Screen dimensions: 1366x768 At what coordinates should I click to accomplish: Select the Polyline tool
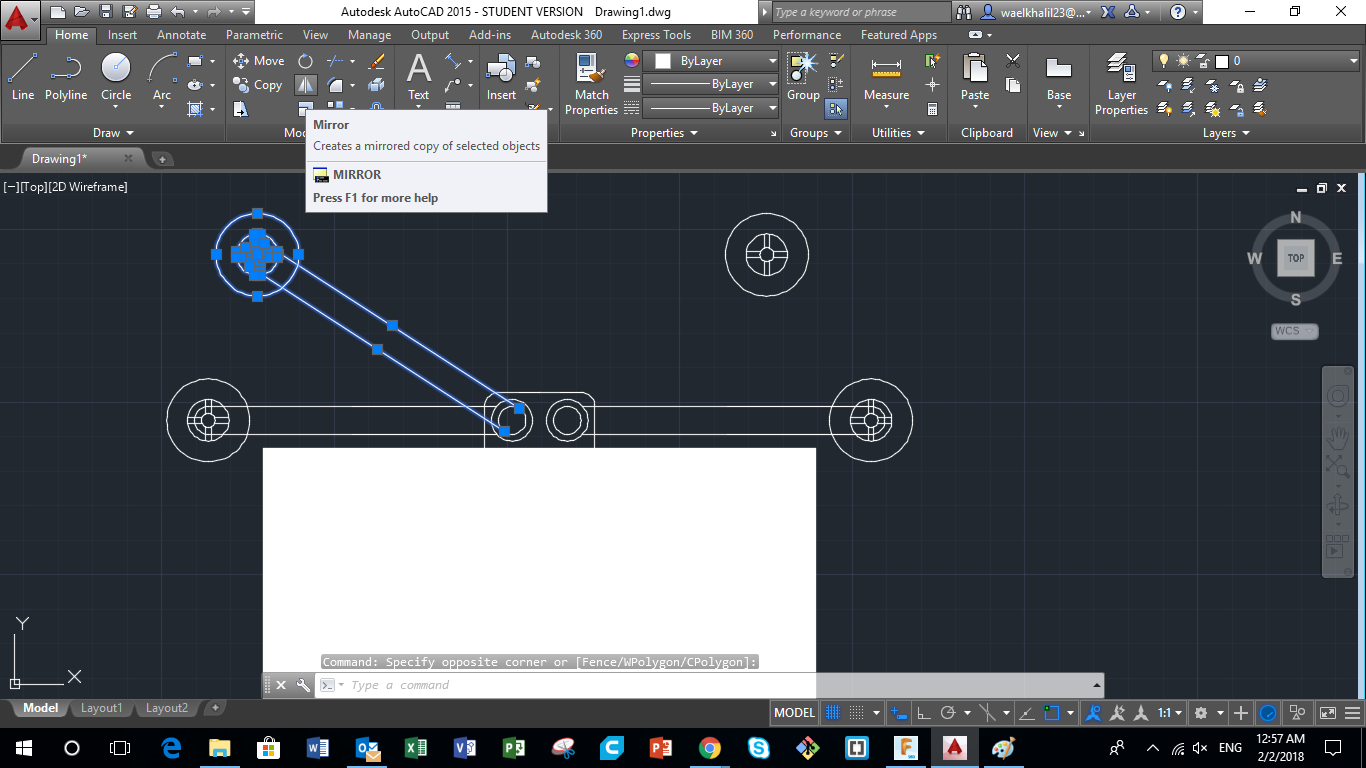[66, 77]
